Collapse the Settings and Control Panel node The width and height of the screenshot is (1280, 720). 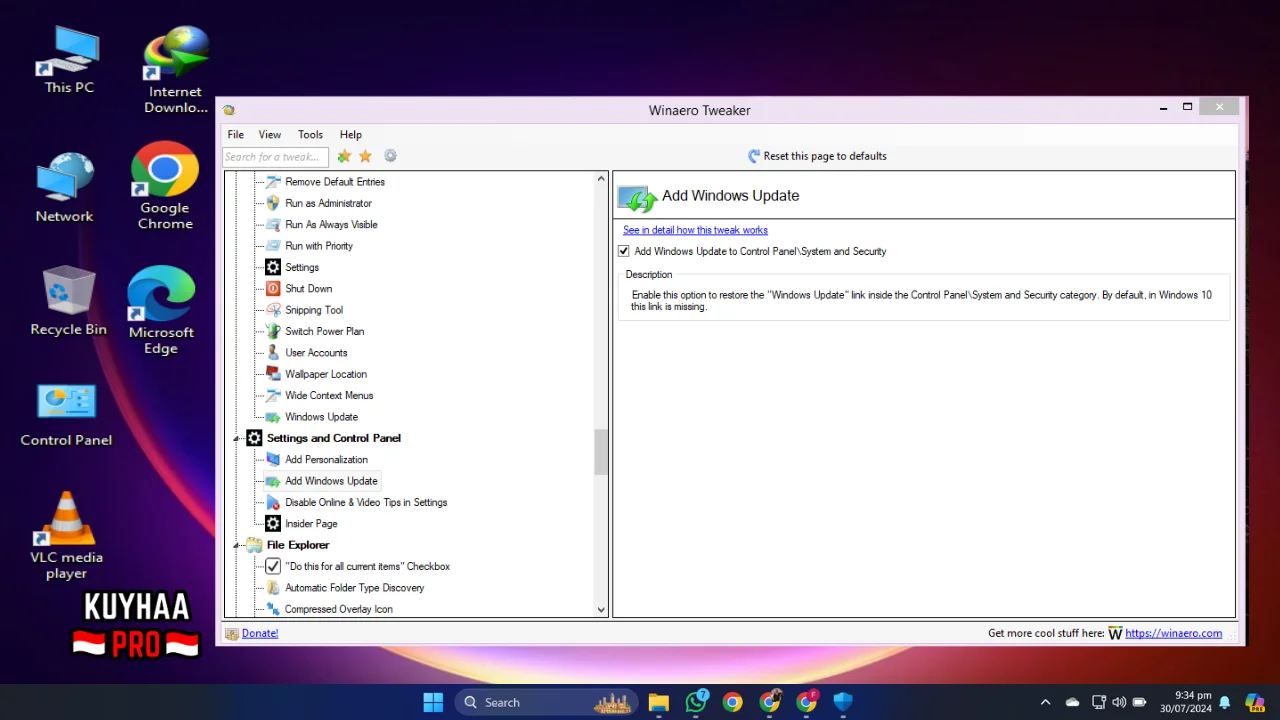pyautogui.click(x=237, y=439)
